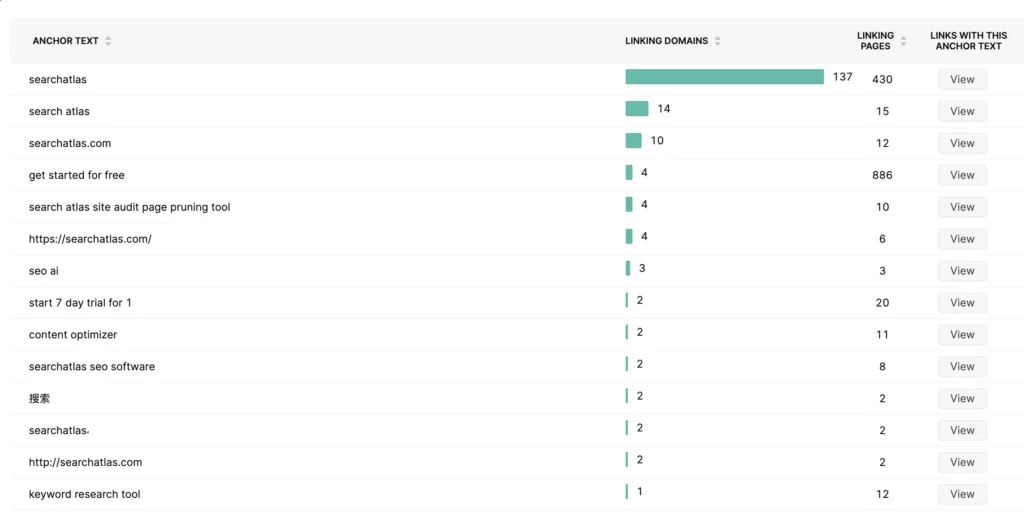Click linking domains value 14
The image size is (1024, 515).
tap(664, 109)
